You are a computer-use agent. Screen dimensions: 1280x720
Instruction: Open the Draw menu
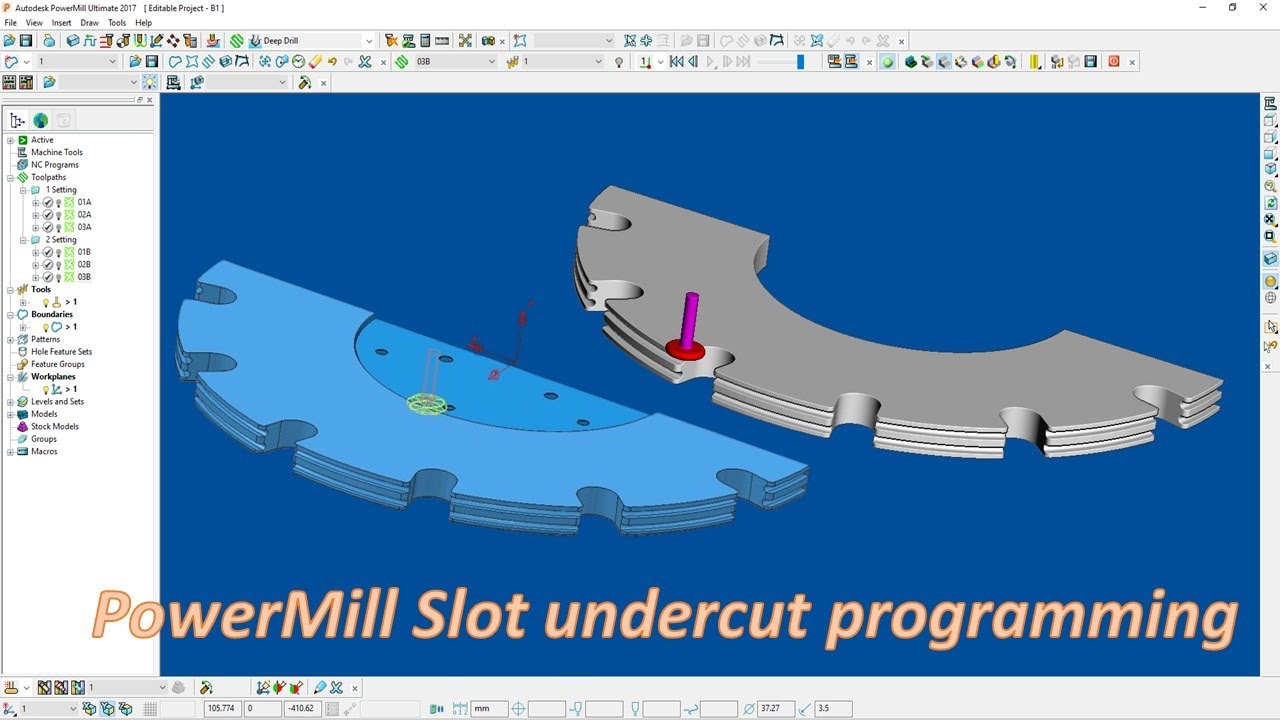pos(89,22)
